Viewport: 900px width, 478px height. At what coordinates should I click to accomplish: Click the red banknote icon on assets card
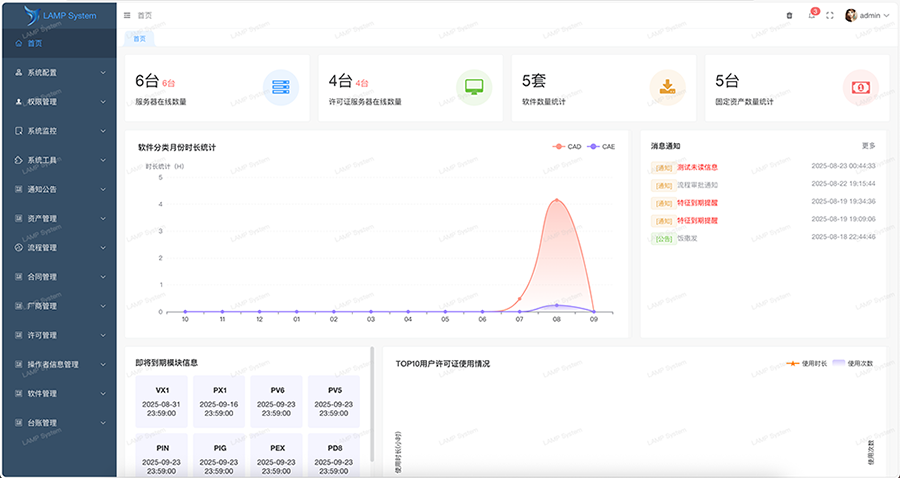point(860,88)
